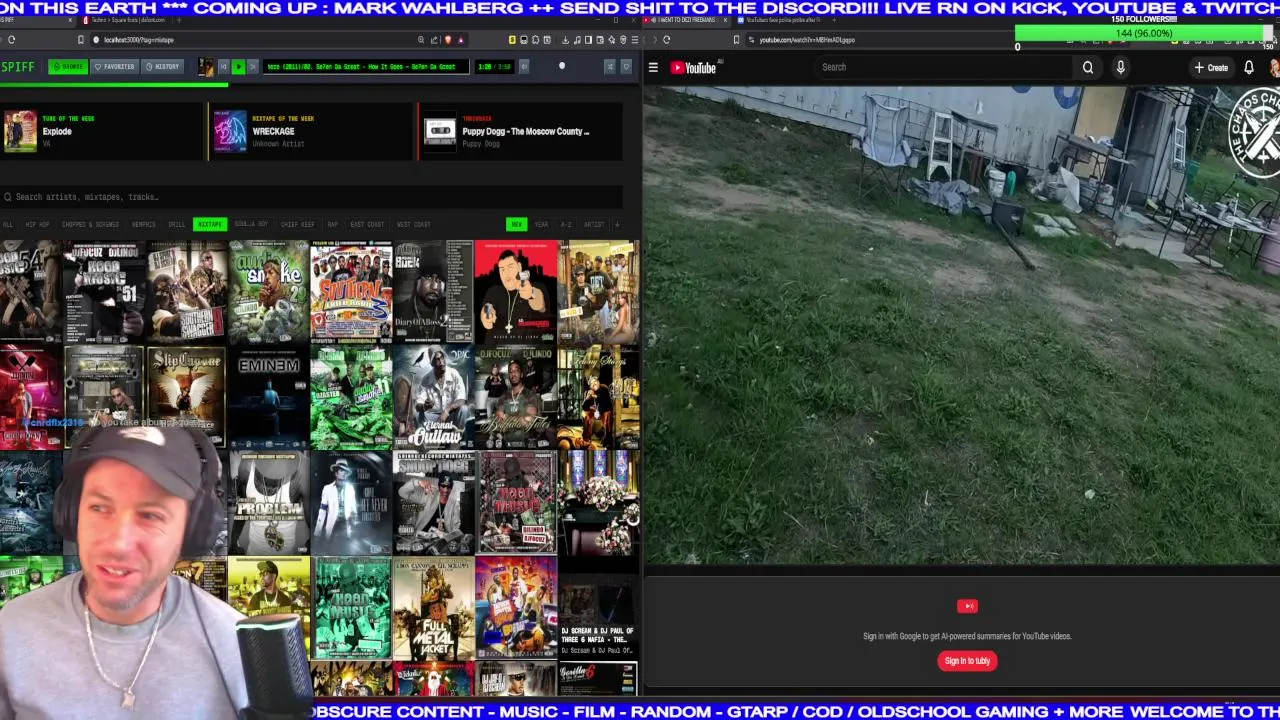Click Sign in to tubly button

[967, 661]
